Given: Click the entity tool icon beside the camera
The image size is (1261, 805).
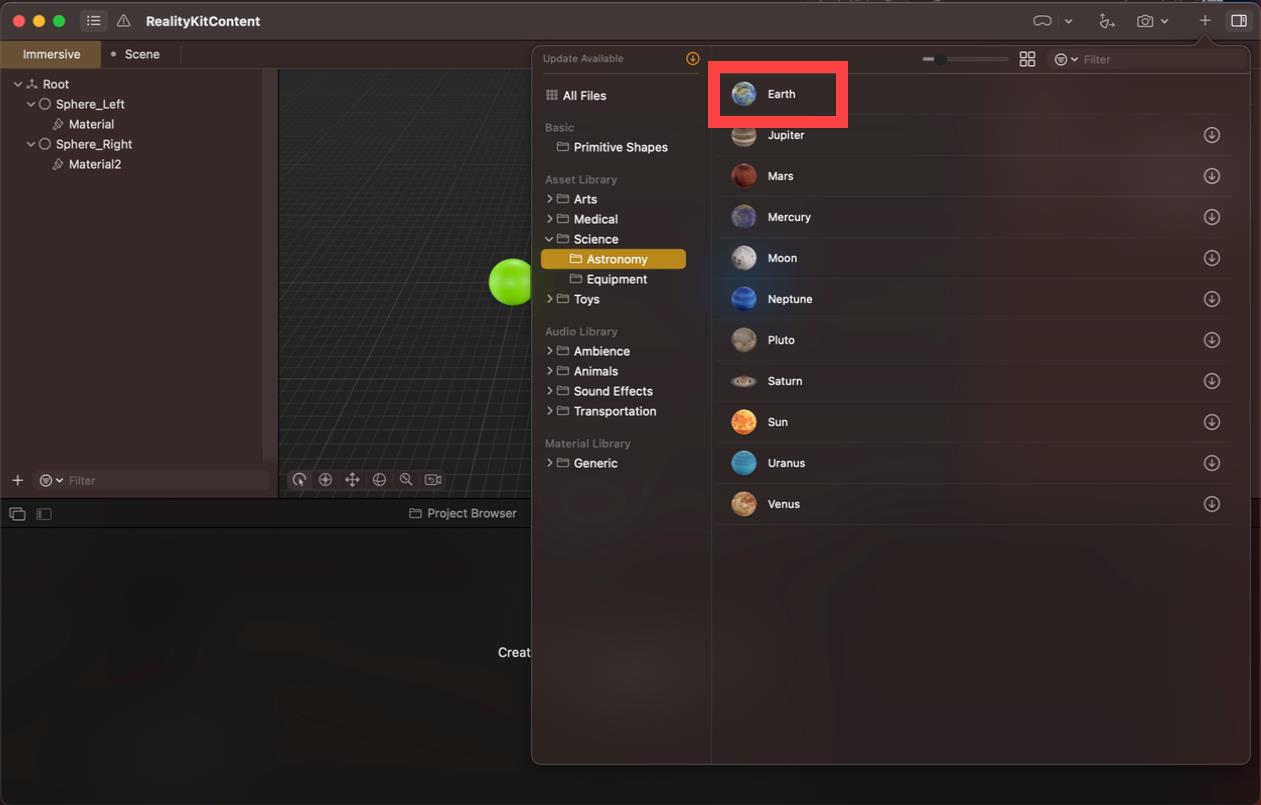Looking at the screenshot, I should point(1106,21).
